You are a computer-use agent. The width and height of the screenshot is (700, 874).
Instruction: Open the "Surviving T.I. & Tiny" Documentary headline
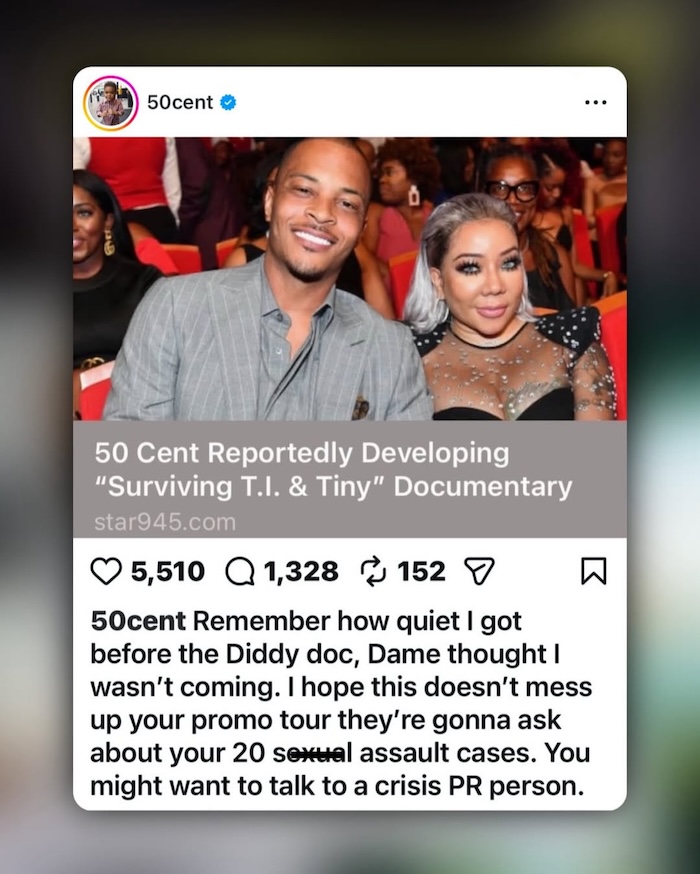click(333, 470)
